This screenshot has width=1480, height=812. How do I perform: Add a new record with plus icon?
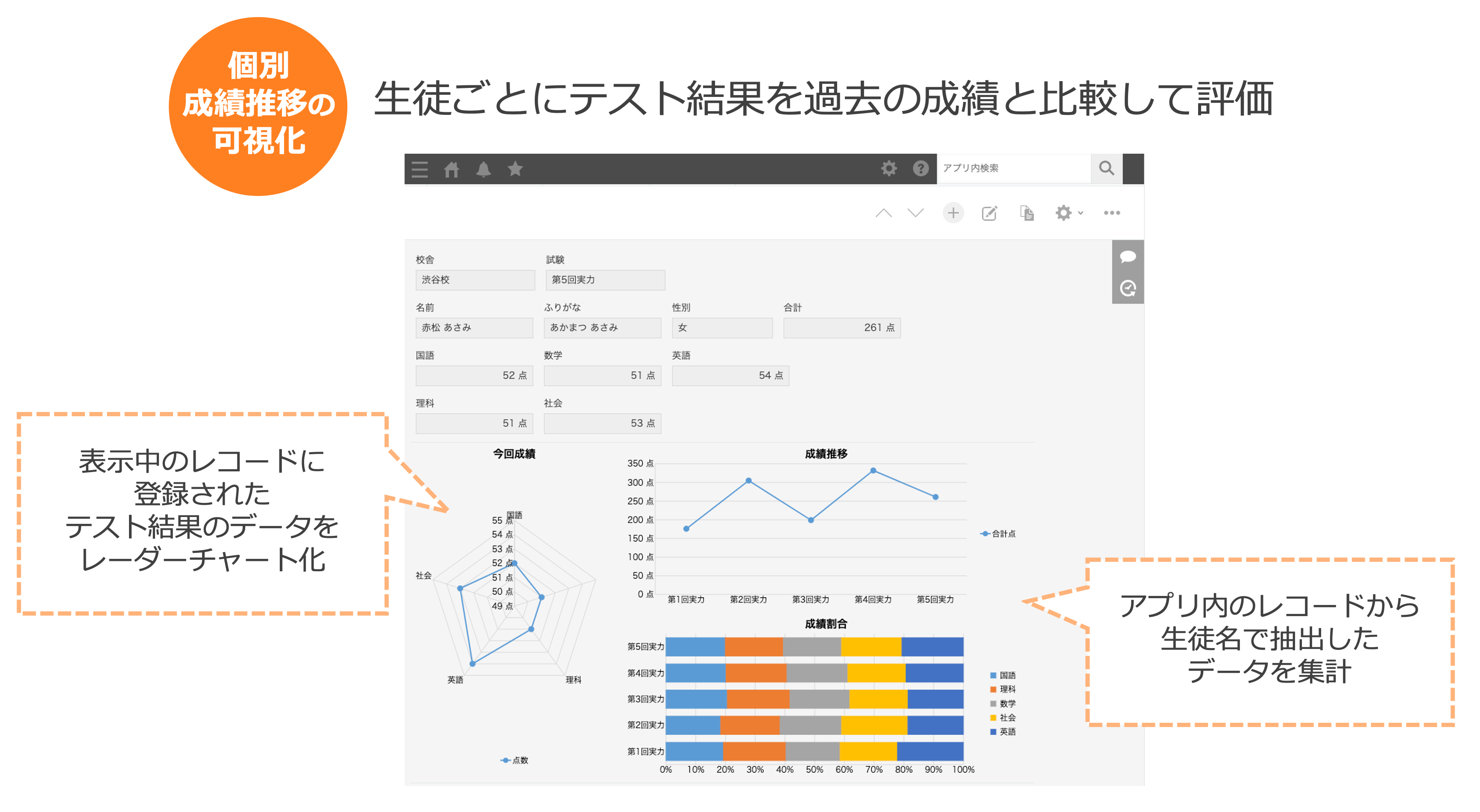pyautogui.click(x=953, y=213)
